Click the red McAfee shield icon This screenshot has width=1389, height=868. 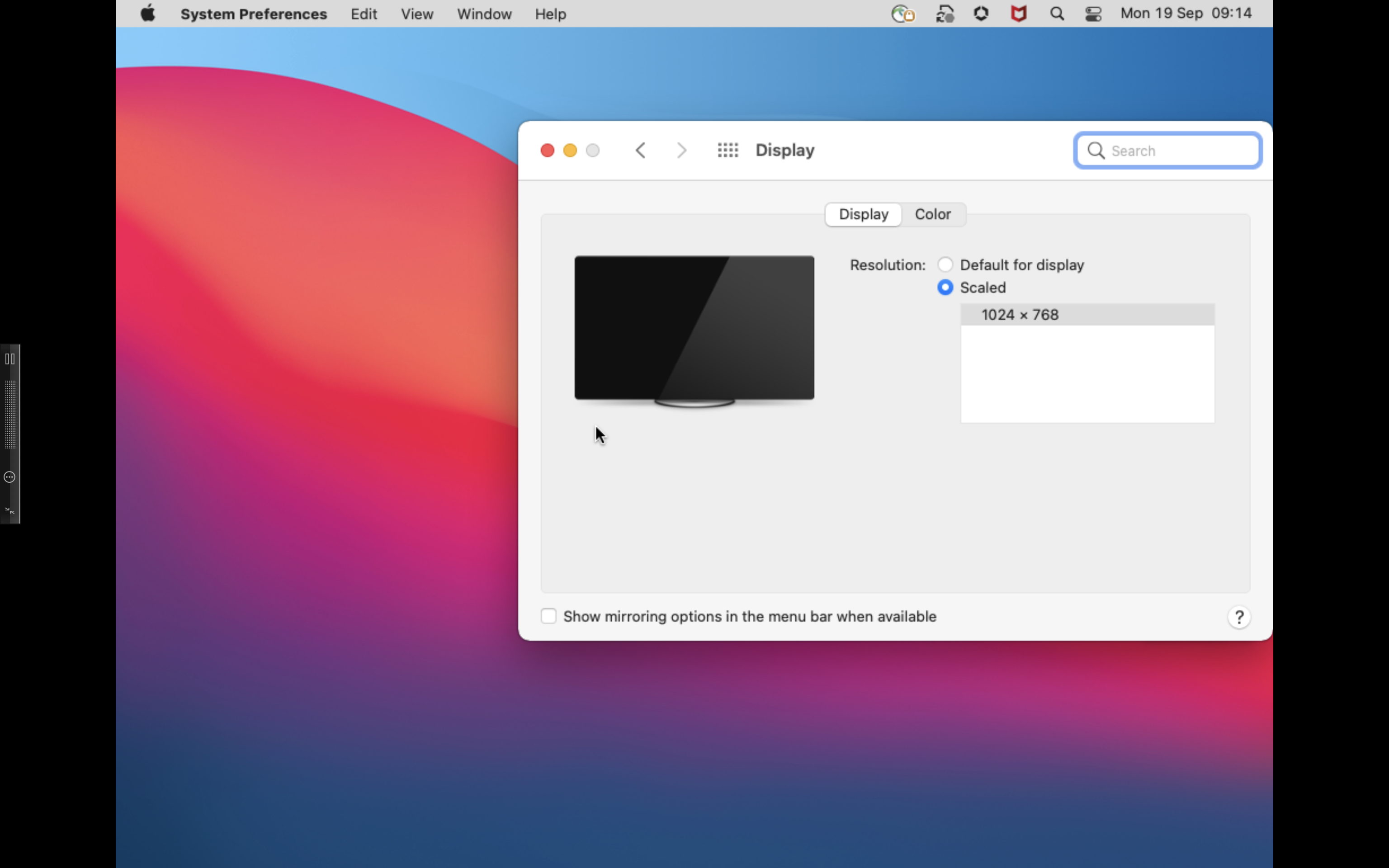coord(1018,14)
